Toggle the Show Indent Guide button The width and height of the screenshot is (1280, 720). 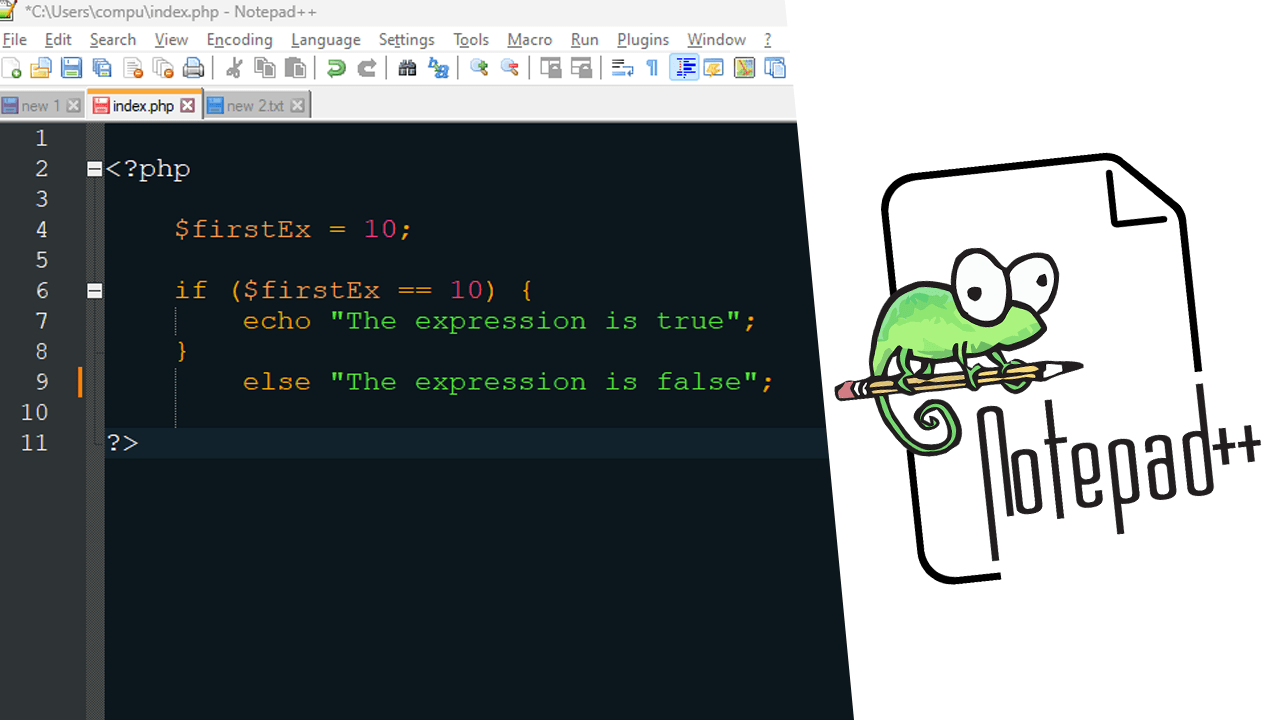click(684, 68)
